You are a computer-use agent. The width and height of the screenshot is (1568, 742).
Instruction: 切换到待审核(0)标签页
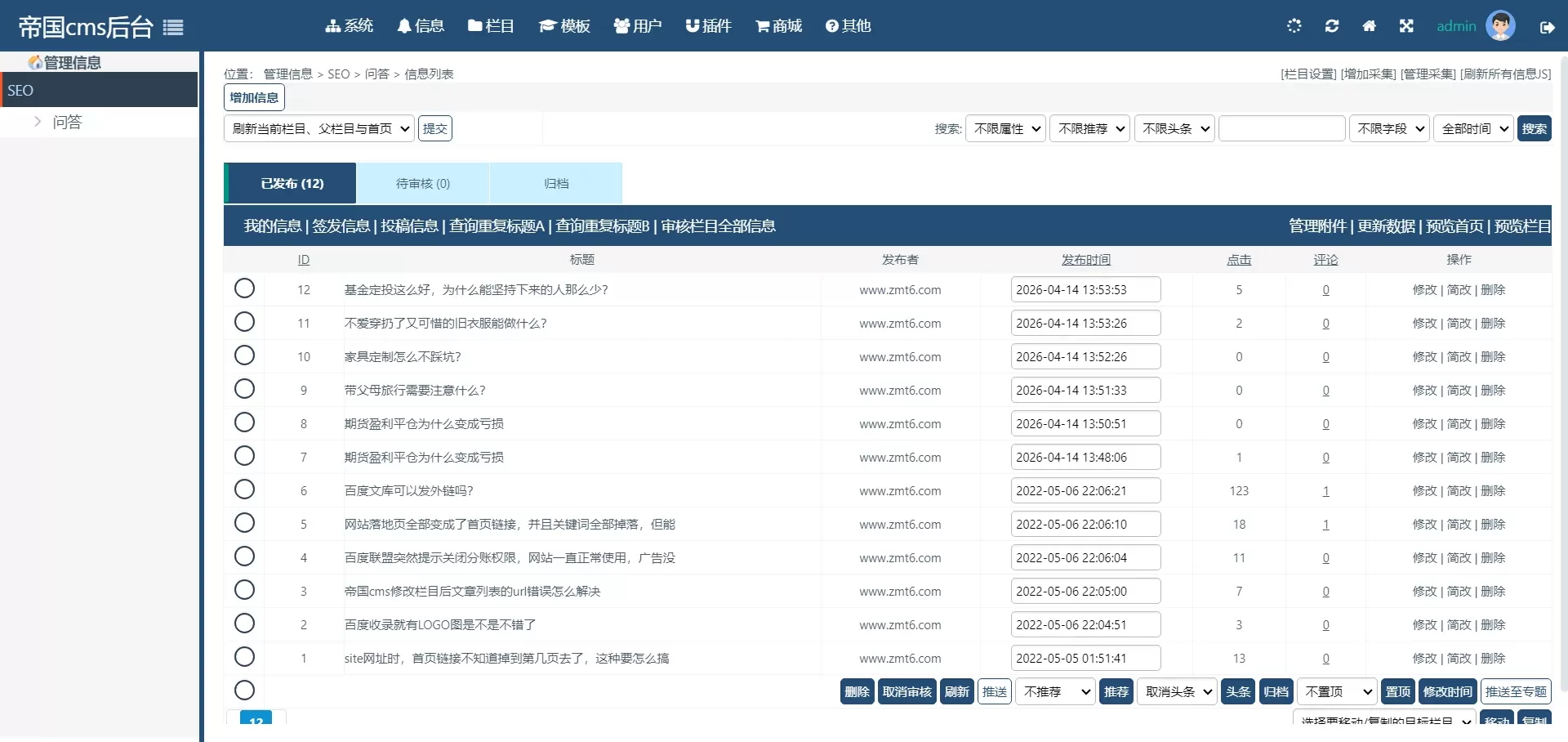pyautogui.click(x=422, y=183)
